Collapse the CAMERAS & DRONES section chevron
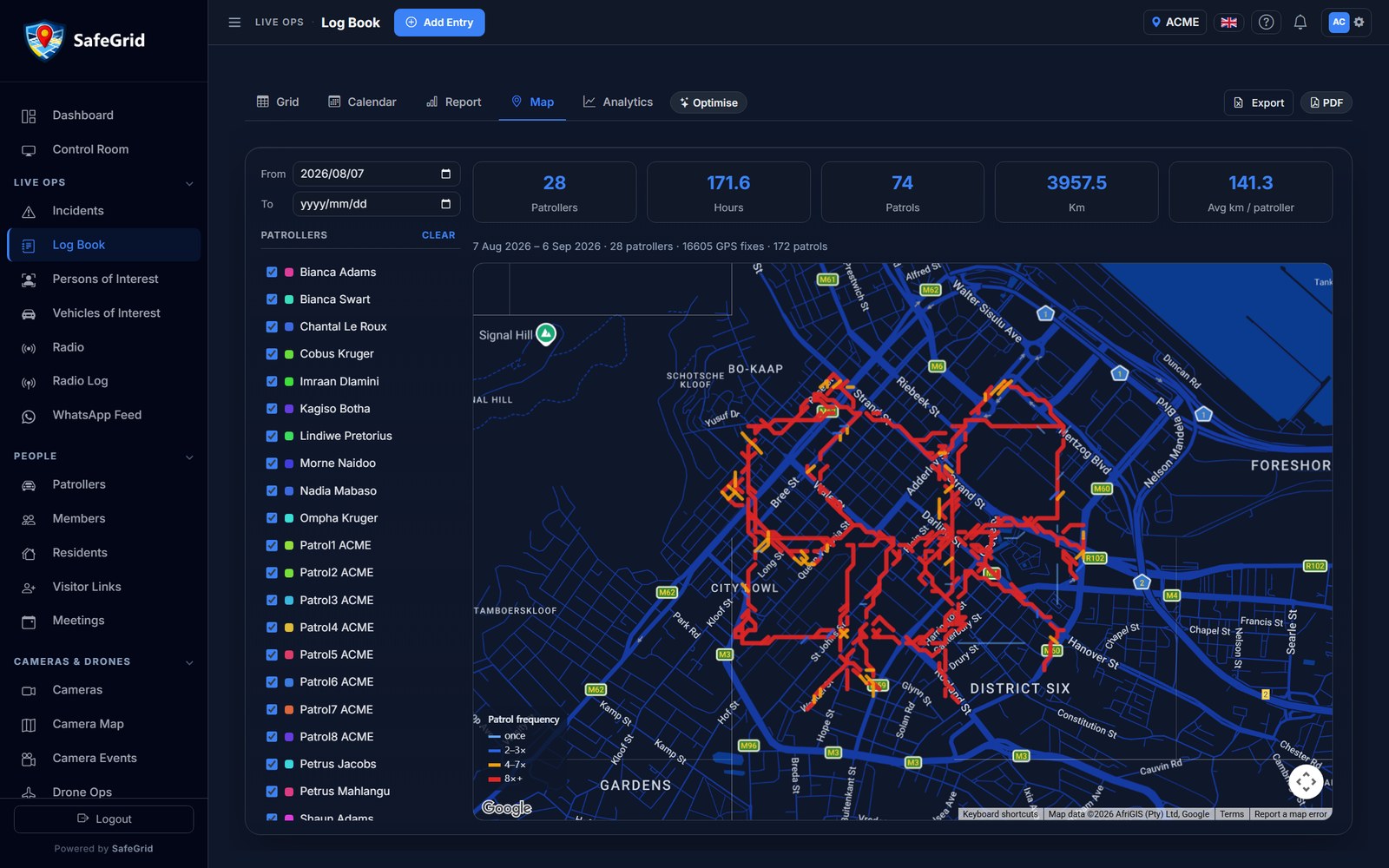This screenshot has width=1389, height=868. 189,662
